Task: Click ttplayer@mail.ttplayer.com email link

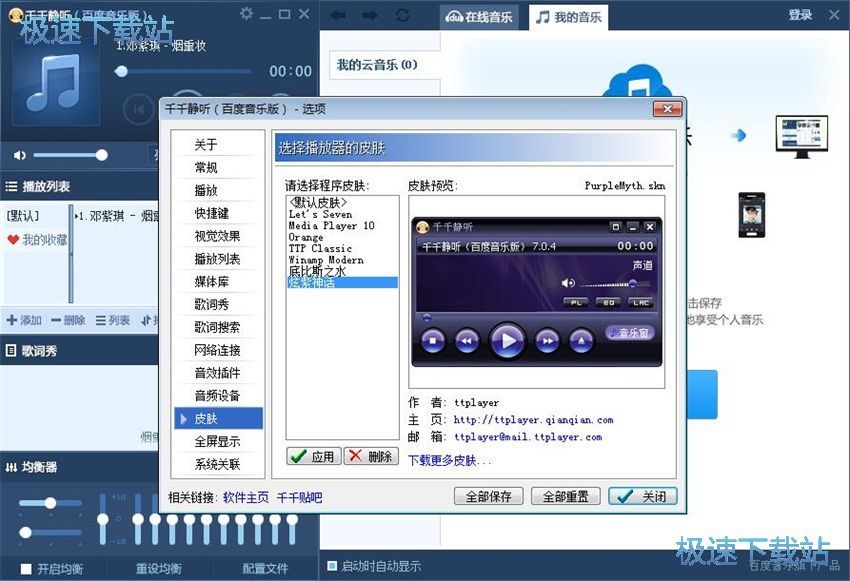Action: tap(528, 437)
